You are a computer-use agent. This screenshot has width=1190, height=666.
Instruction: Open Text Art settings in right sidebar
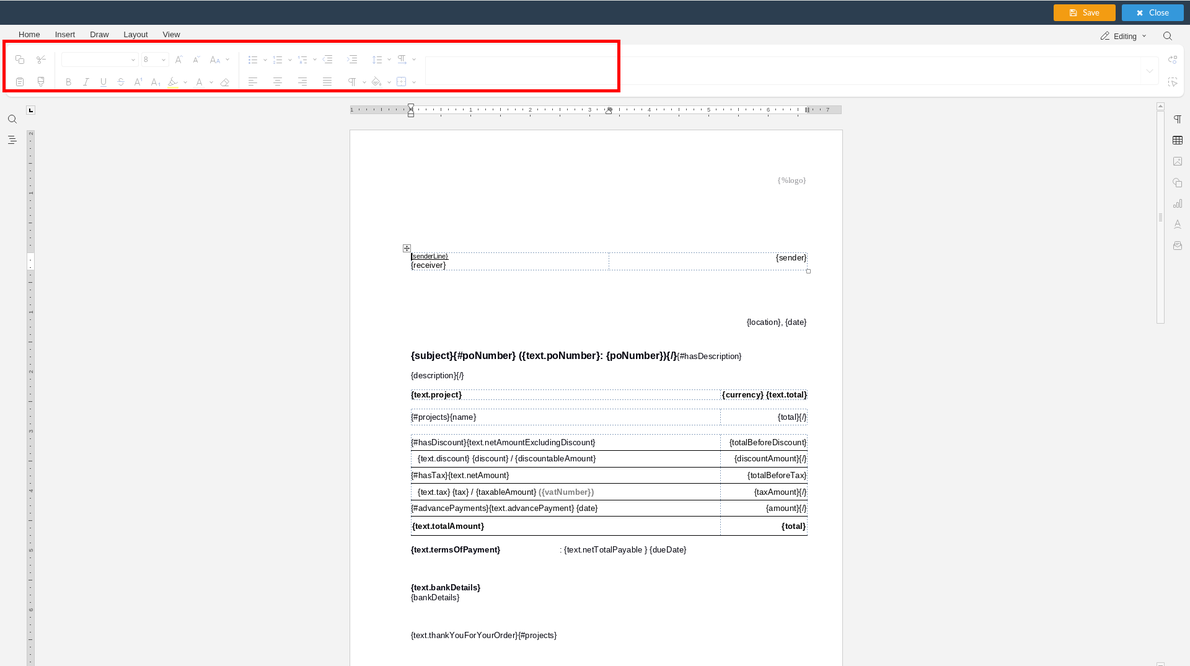click(1177, 225)
